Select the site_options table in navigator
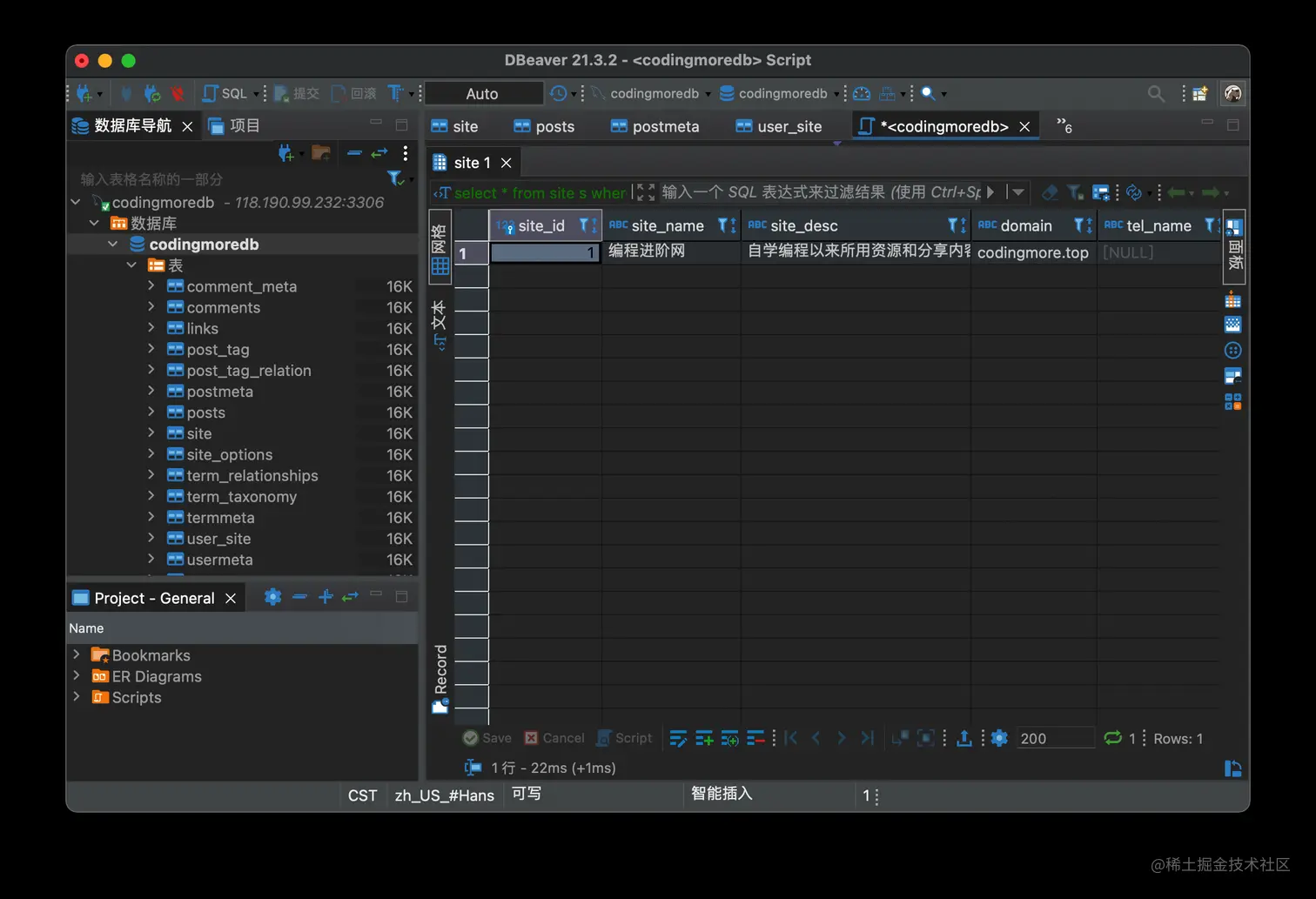1316x899 pixels. [x=229, y=454]
